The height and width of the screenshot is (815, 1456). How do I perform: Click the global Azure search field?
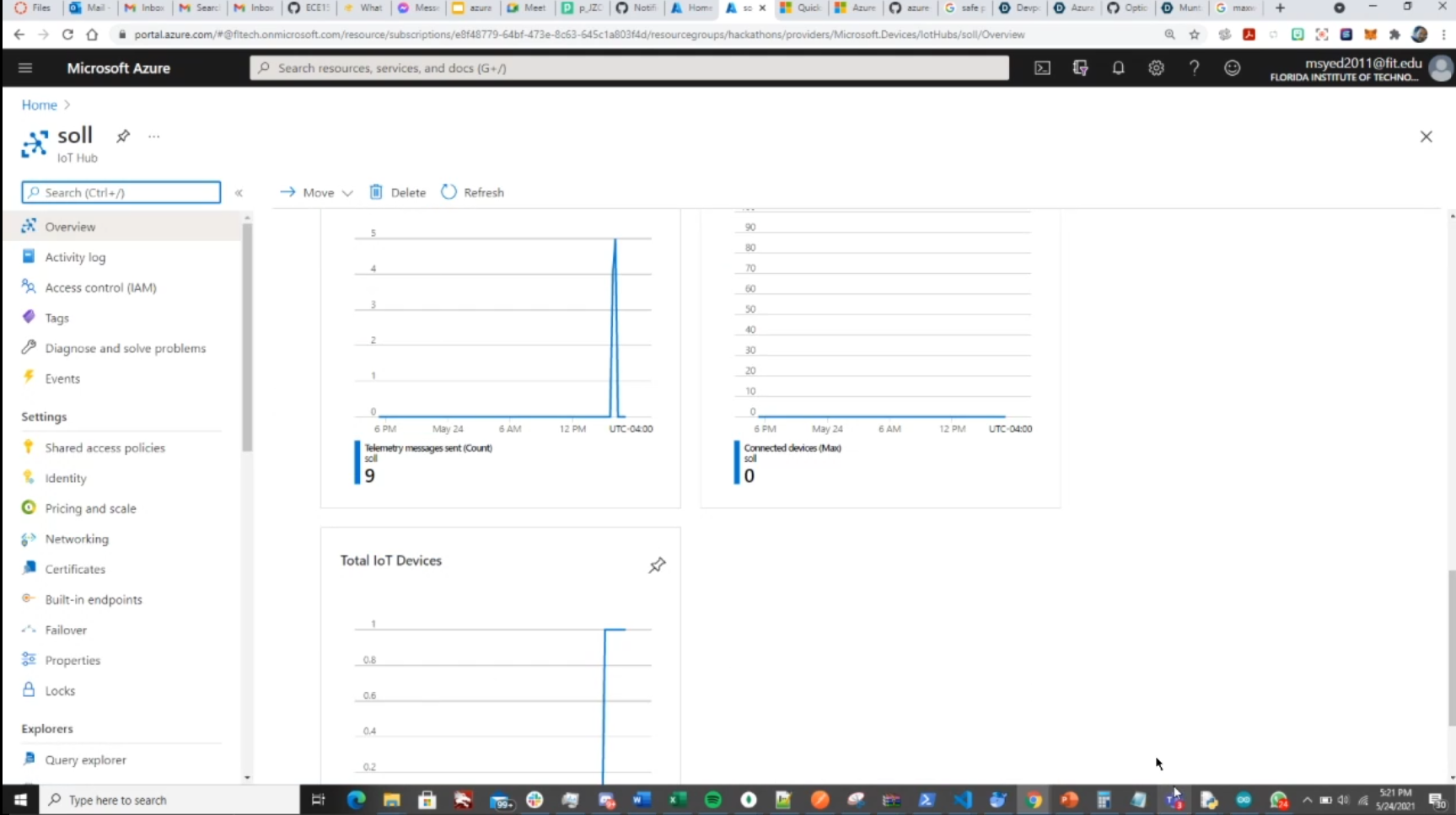(629, 68)
